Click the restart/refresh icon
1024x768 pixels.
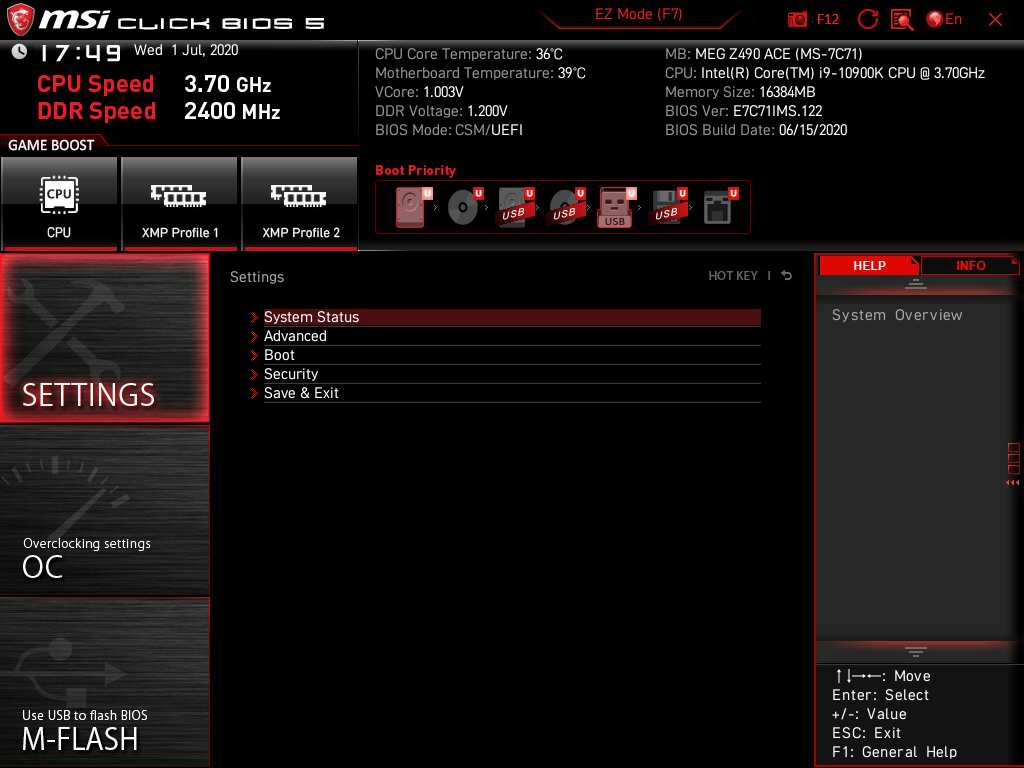point(868,19)
